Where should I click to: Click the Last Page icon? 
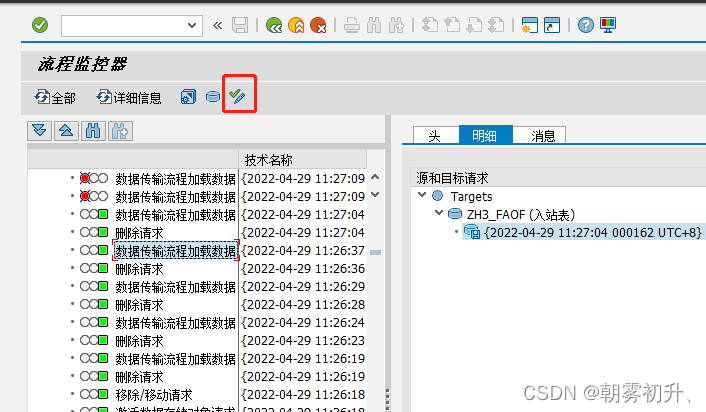point(496,25)
